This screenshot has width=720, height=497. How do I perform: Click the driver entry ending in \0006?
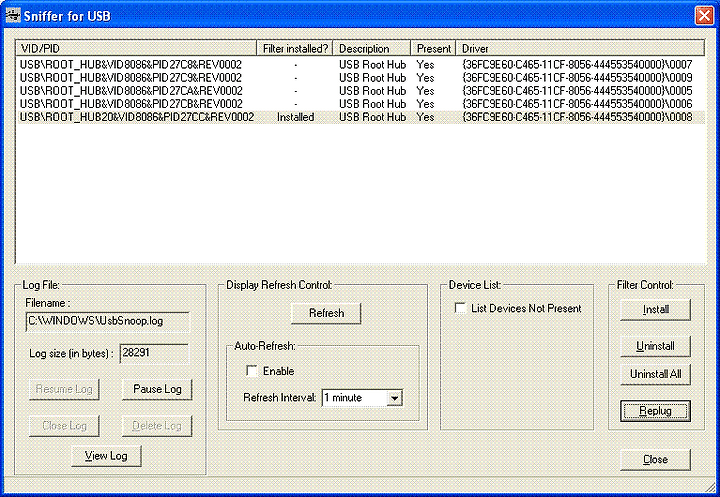pos(577,104)
